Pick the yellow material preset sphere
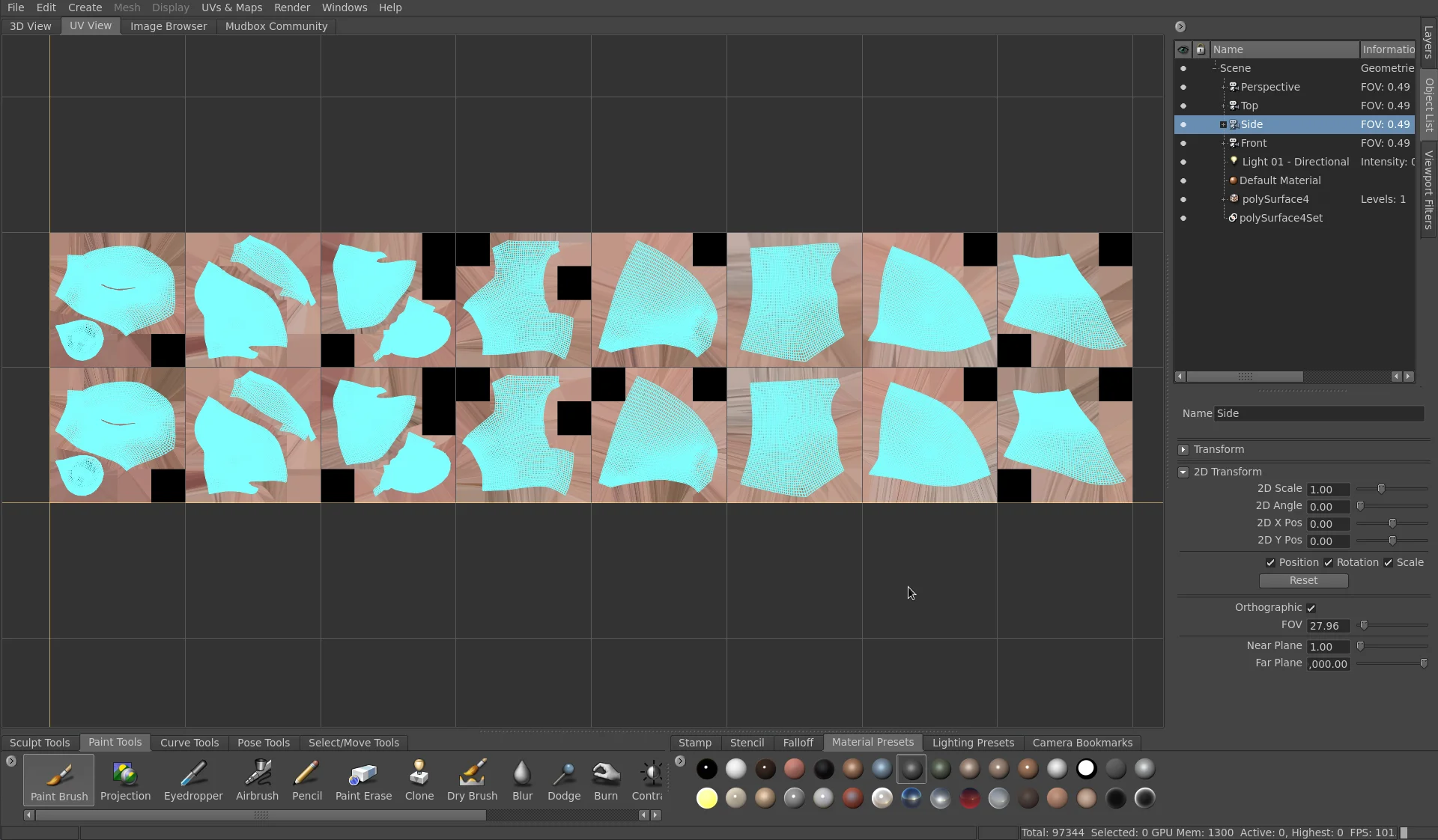The image size is (1438, 840). [x=706, y=798]
